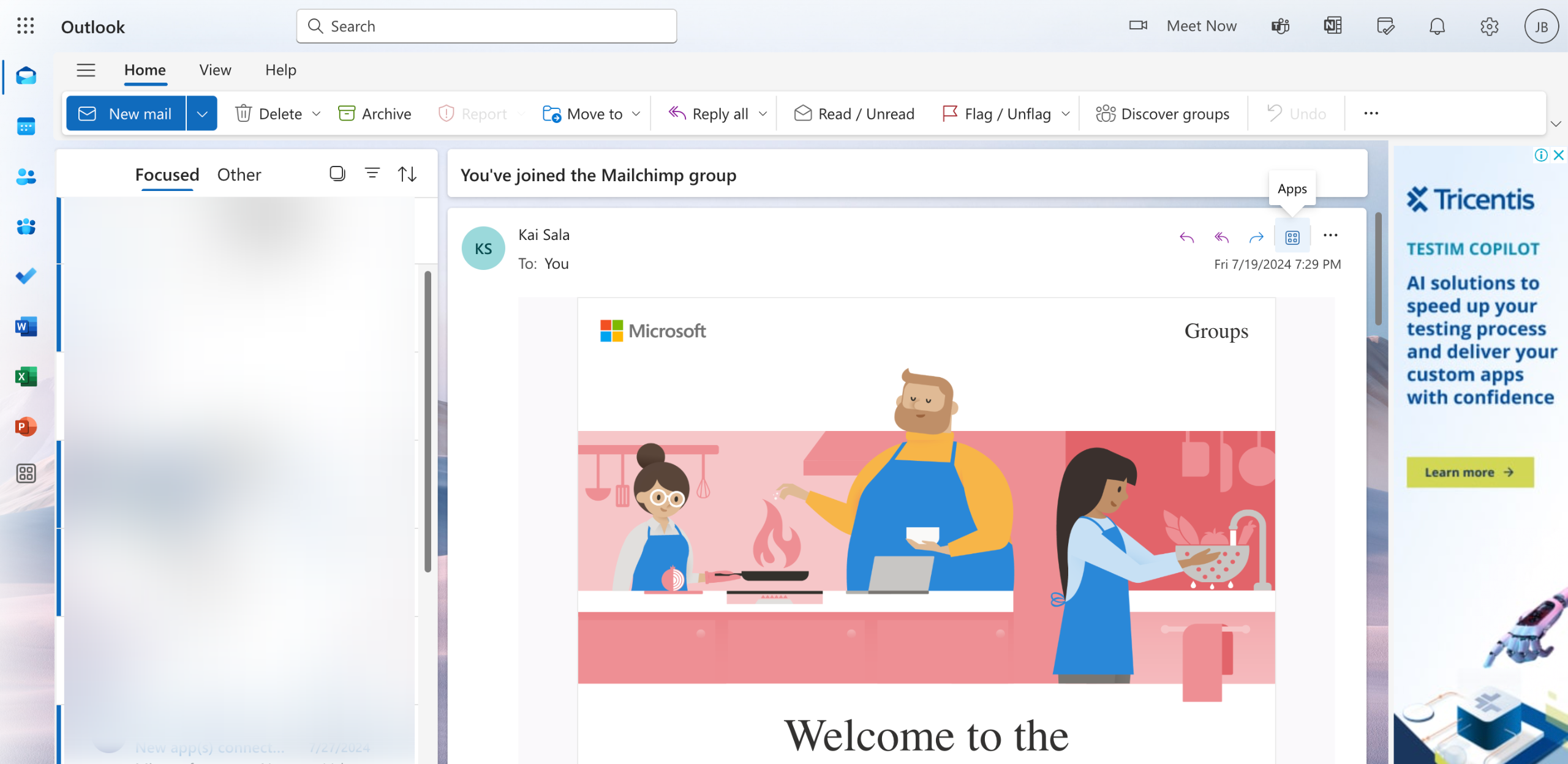The height and width of the screenshot is (764, 1568).
Task: Open the To Do checkmark app
Action: pos(26,276)
